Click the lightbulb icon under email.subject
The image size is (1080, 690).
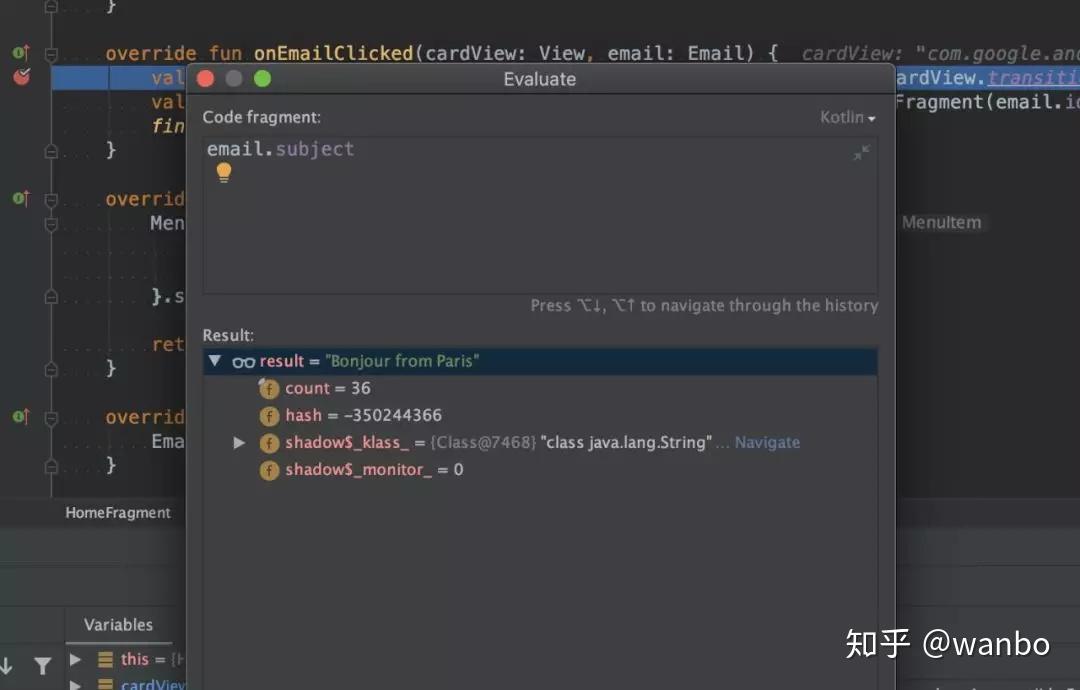pyautogui.click(x=224, y=172)
